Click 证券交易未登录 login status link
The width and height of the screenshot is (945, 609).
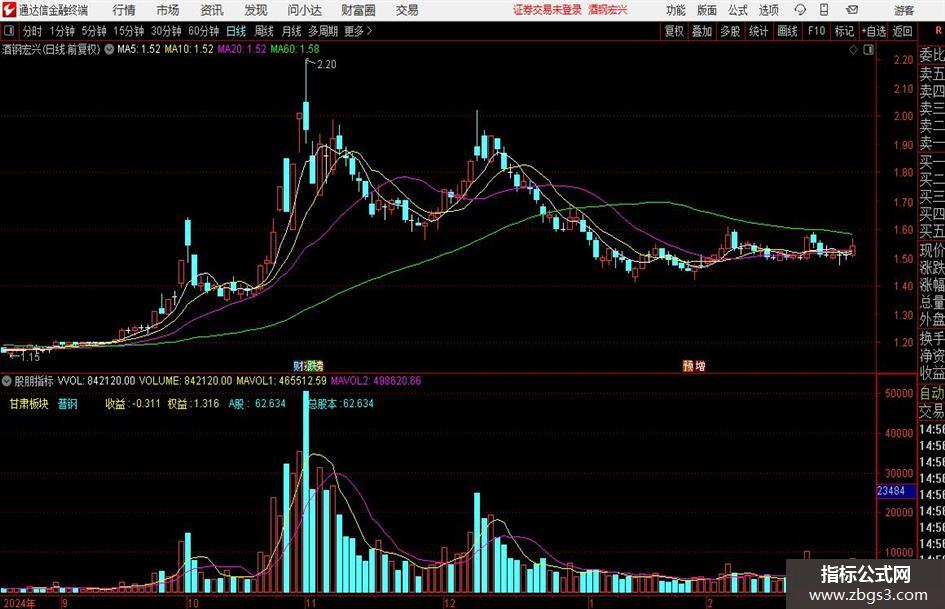click(x=547, y=10)
